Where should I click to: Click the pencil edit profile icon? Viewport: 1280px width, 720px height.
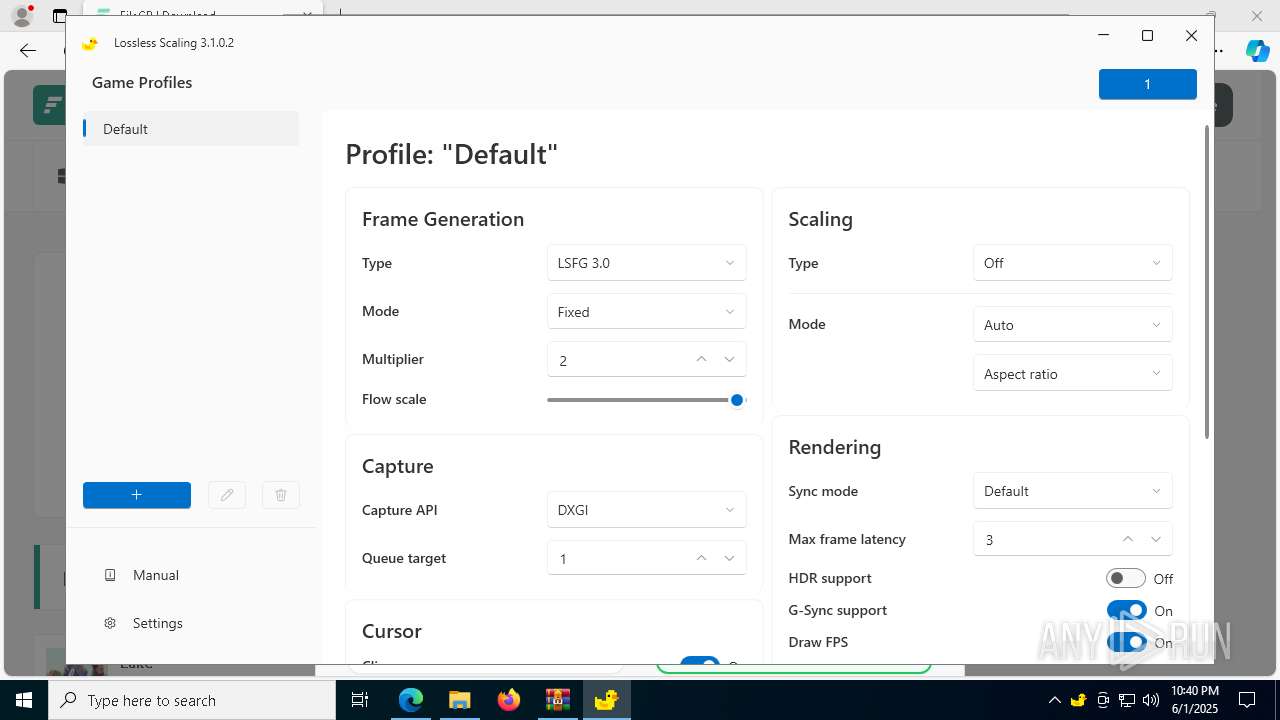[x=227, y=495]
